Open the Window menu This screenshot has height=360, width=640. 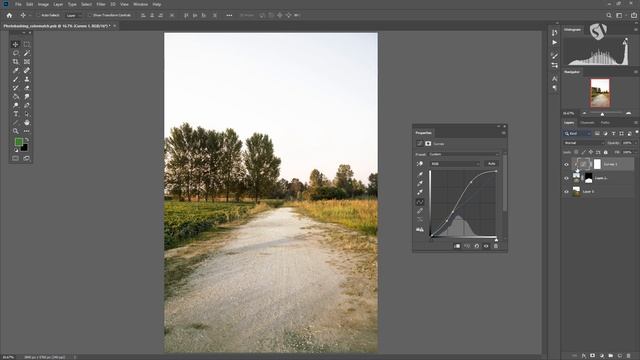pyautogui.click(x=140, y=4)
